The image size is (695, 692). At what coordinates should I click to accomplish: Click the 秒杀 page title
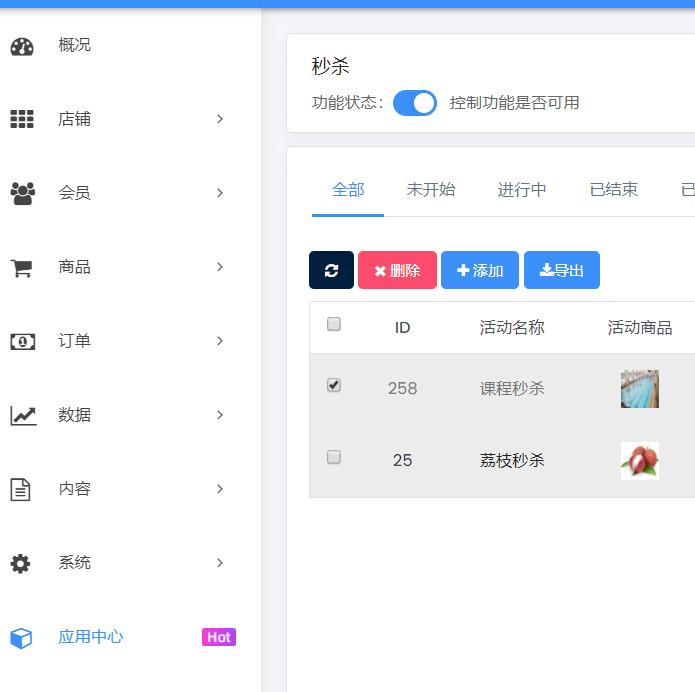(x=330, y=66)
